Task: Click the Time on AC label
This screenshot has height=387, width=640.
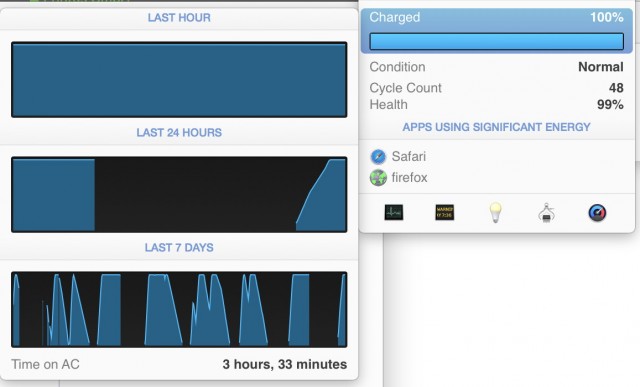Action: pos(45,364)
